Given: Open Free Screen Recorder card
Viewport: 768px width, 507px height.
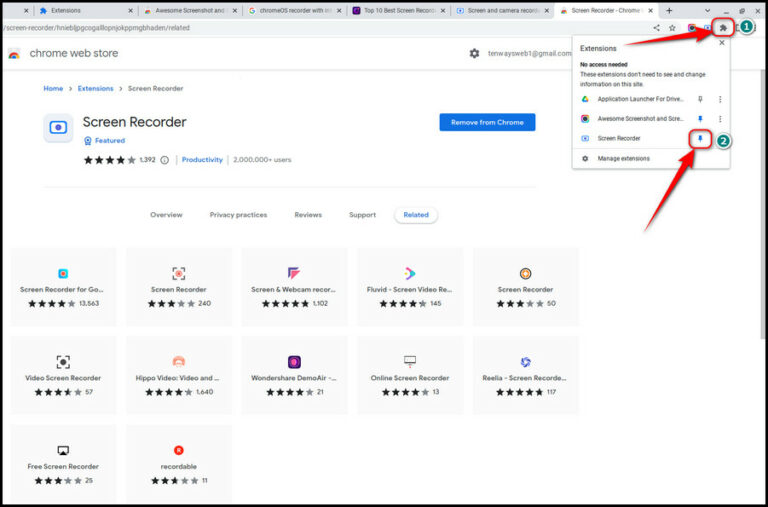Looking at the screenshot, I should pyautogui.click(x=63, y=463).
